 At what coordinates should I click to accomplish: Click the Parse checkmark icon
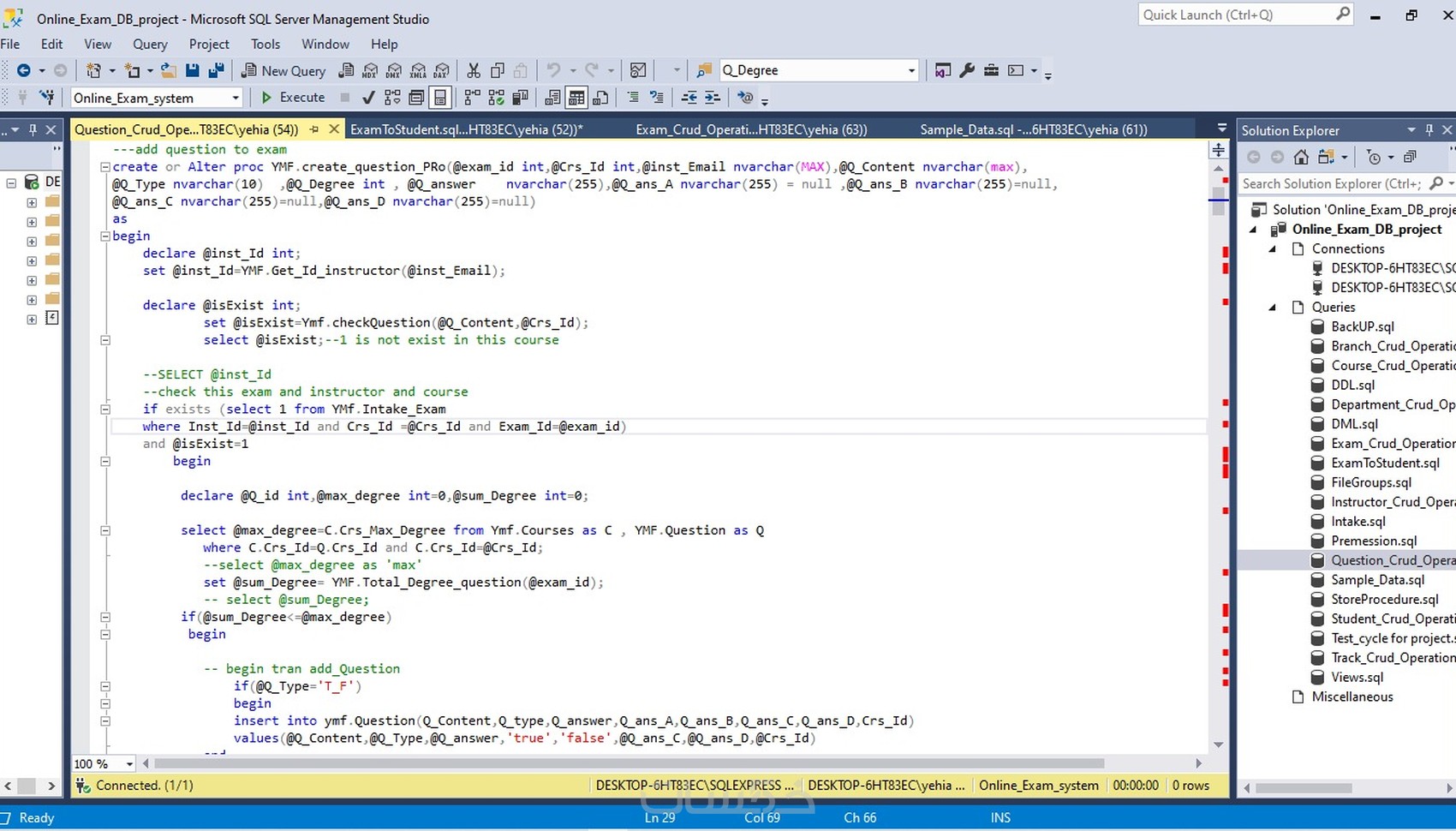368,98
